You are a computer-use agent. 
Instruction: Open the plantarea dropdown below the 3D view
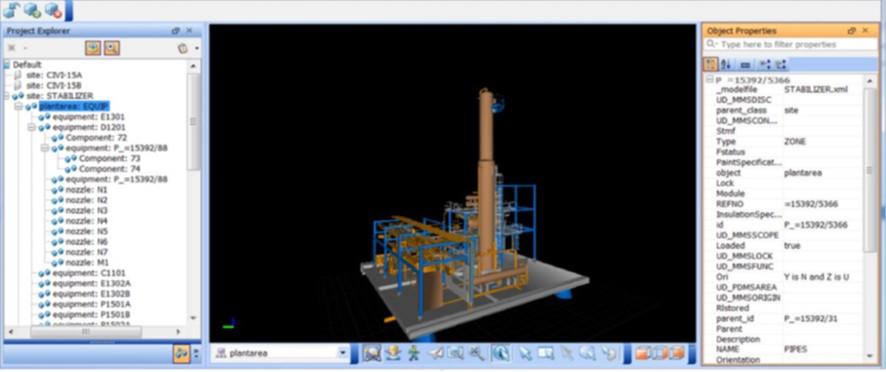pyautogui.click(x=343, y=353)
